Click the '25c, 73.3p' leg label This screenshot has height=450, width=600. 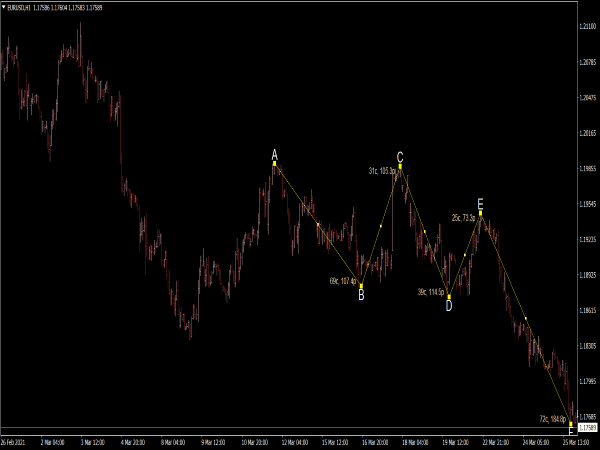click(x=463, y=218)
